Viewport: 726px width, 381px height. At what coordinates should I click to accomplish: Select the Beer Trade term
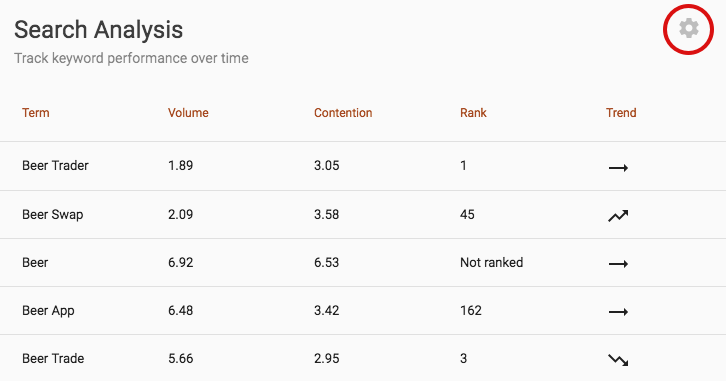pos(53,359)
